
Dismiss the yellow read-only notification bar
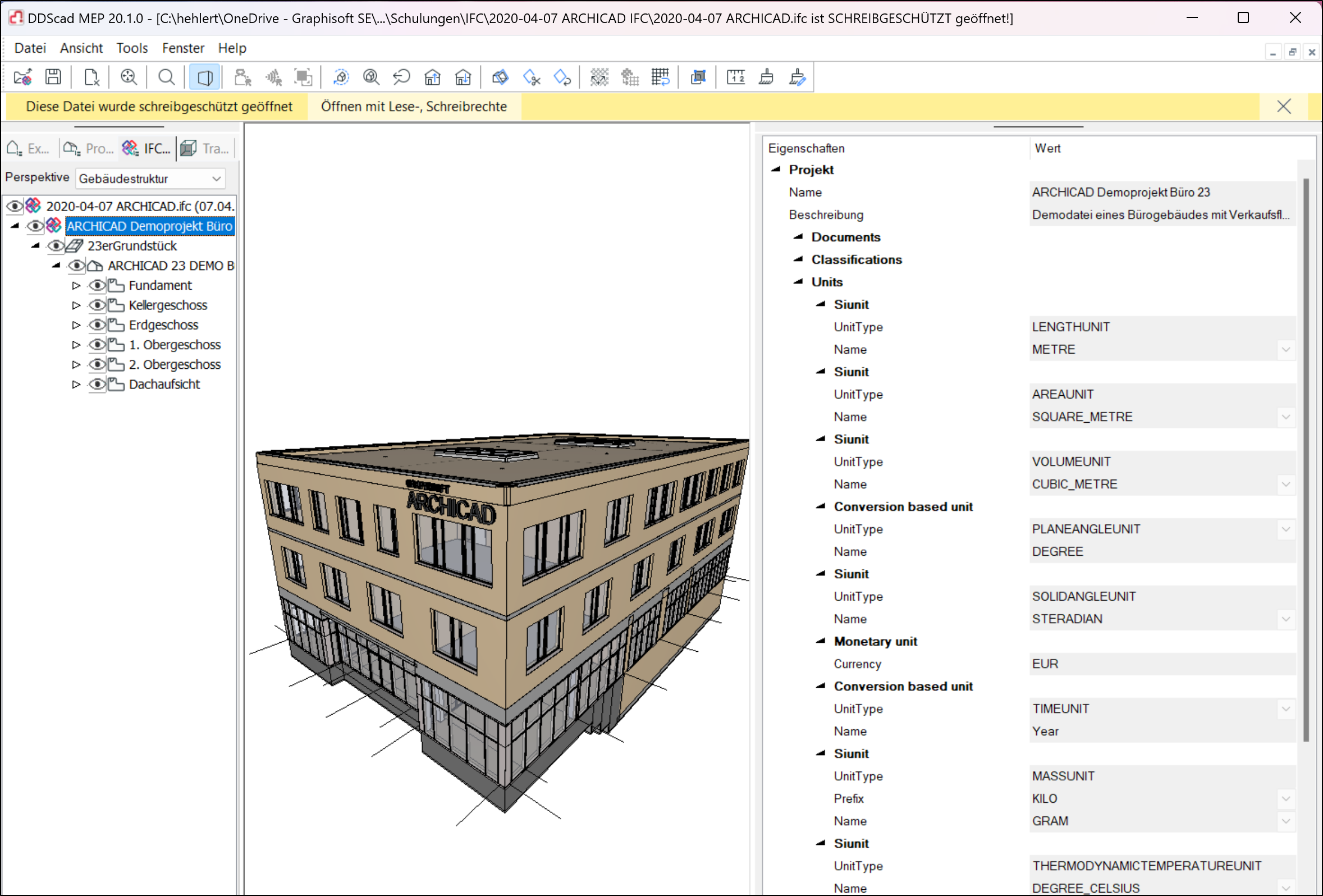pos(1284,107)
